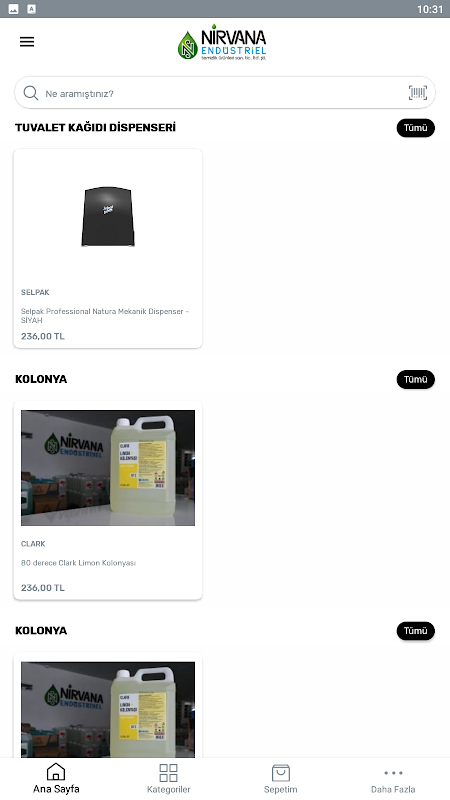Viewport: 450px width, 800px height.
Task: Tap Tümü beside second Kolonya section
Action: pos(415,631)
